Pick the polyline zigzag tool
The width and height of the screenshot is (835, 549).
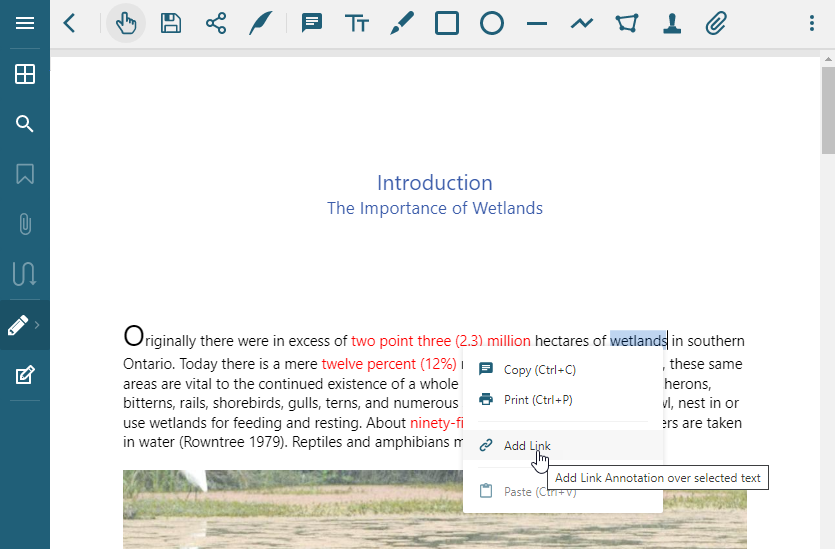(x=582, y=23)
